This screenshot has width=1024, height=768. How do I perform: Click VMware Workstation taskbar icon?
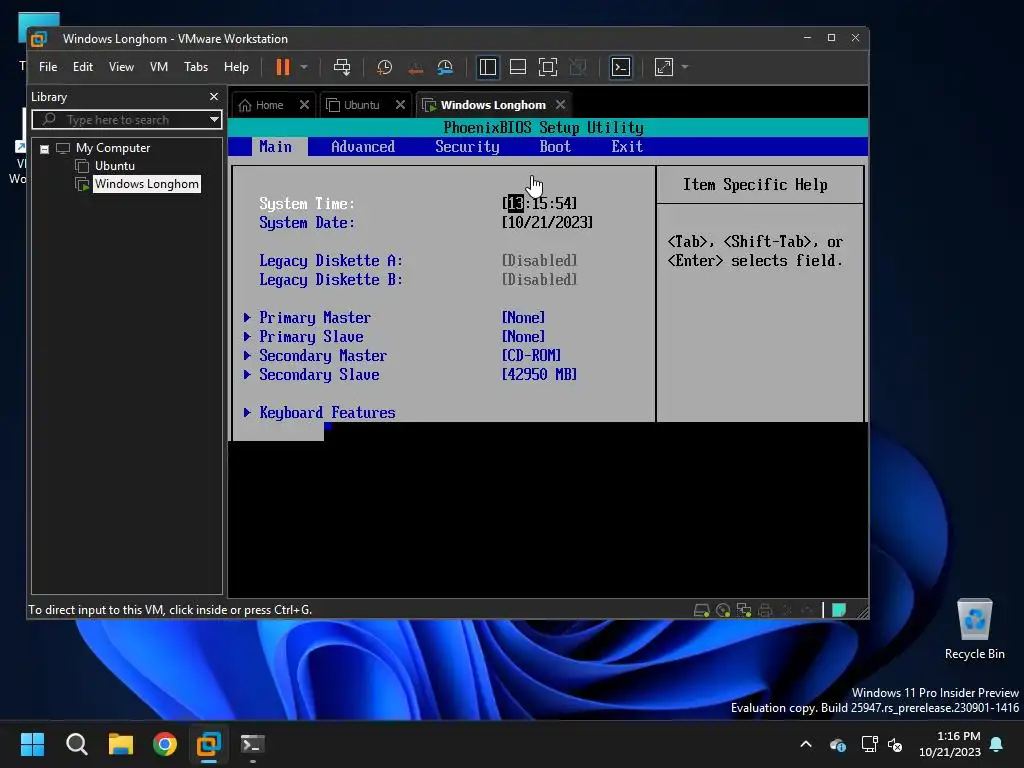click(x=209, y=744)
